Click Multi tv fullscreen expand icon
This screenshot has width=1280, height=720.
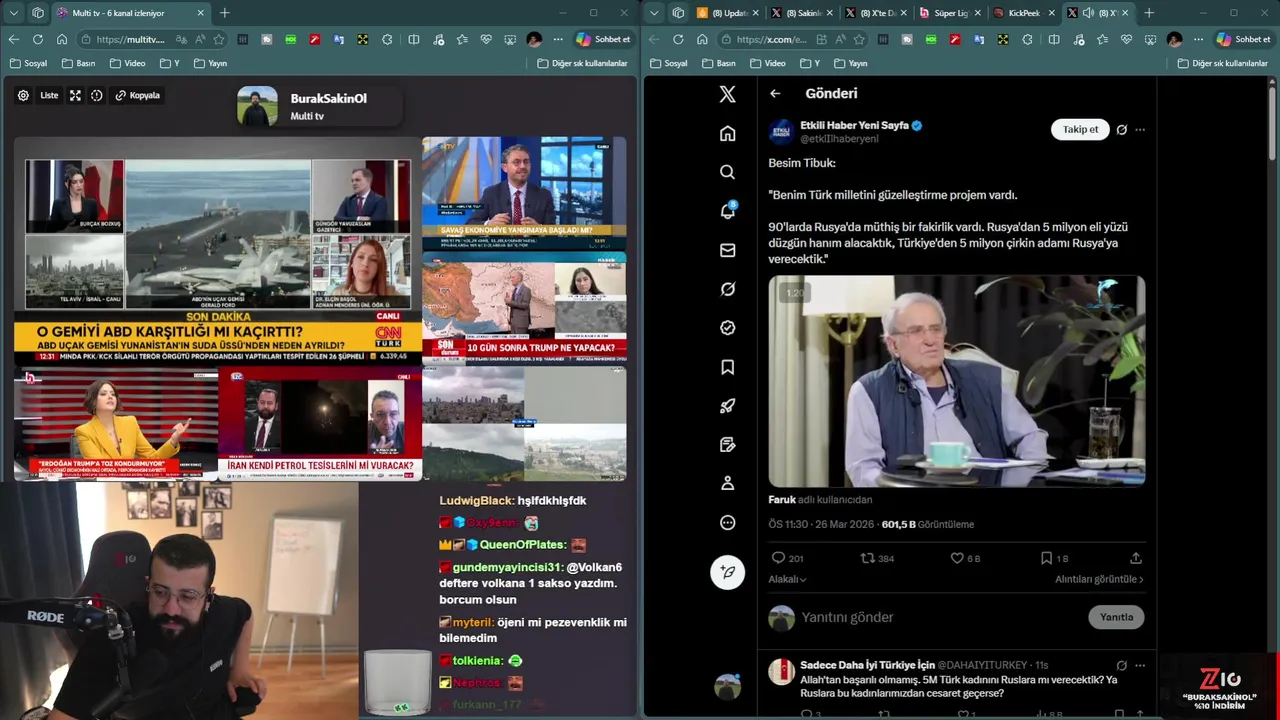click(75, 96)
